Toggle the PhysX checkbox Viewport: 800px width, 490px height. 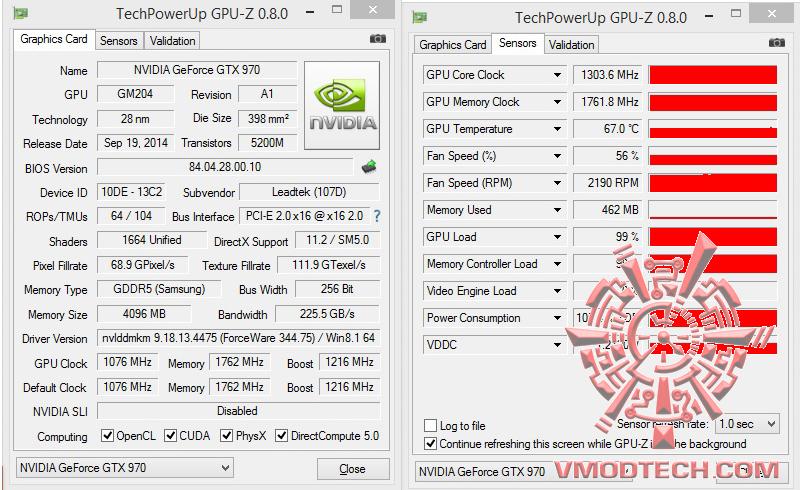coord(226,435)
